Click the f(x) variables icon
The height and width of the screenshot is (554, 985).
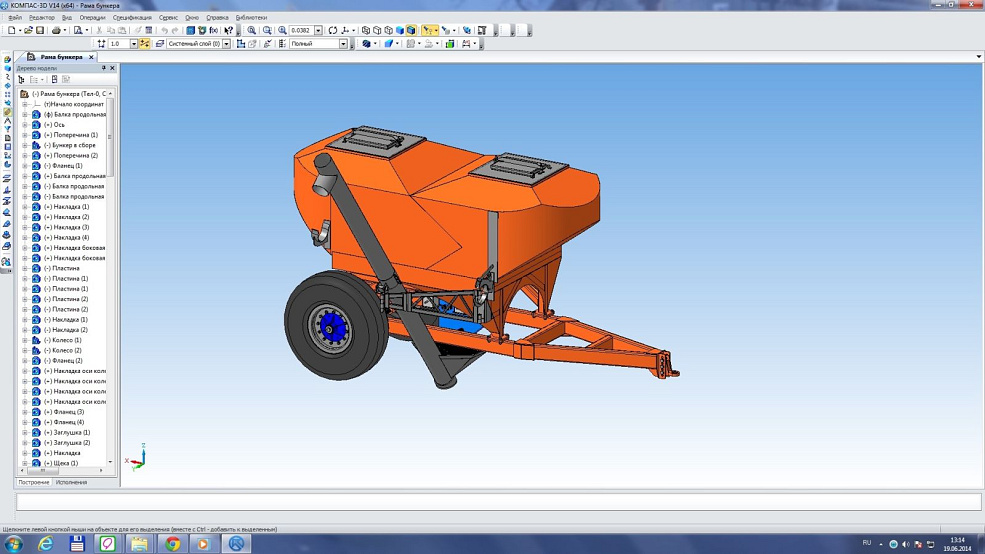[x=213, y=30]
